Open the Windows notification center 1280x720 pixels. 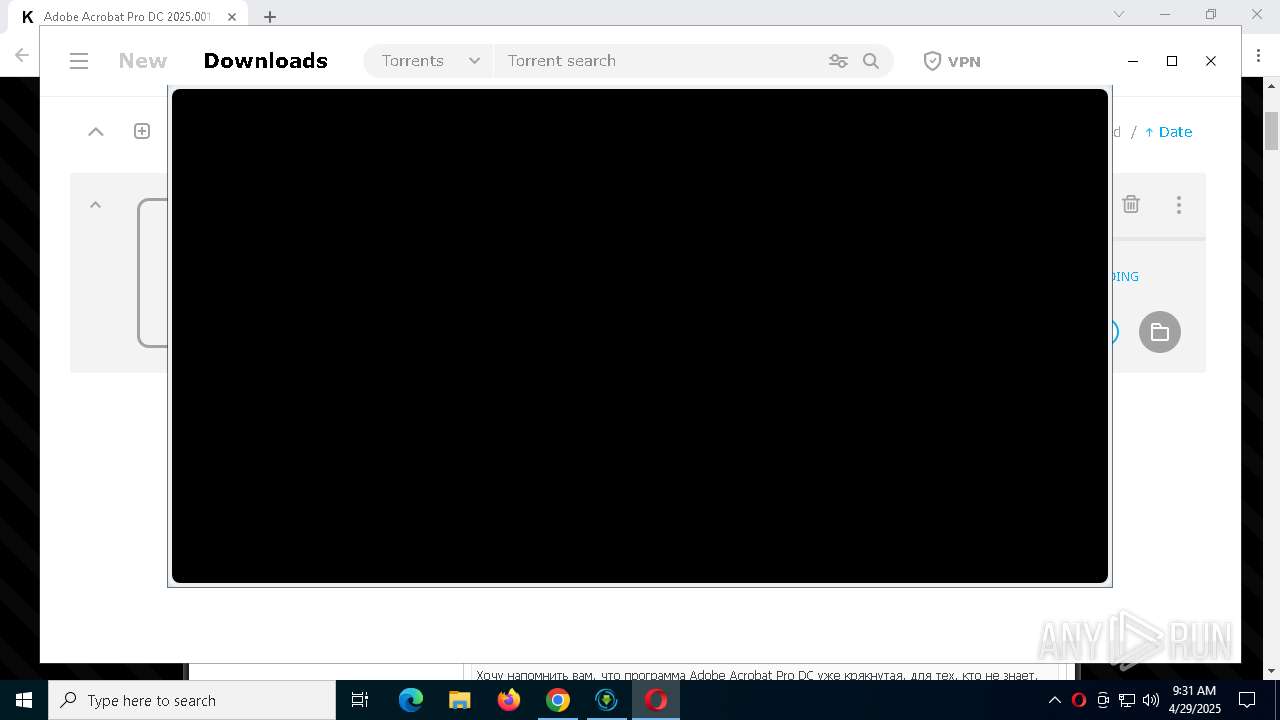(x=1247, y=700)
